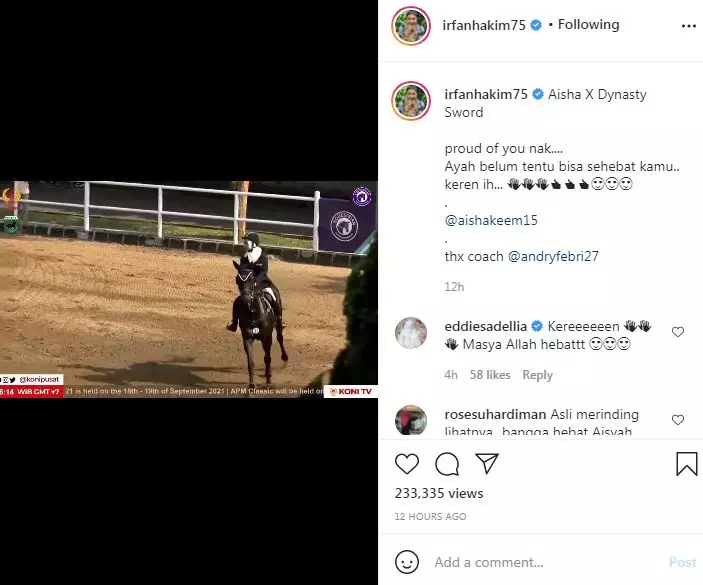703x585 pixels.
Task: Toggle the Following button
Action: click(588, 25)
